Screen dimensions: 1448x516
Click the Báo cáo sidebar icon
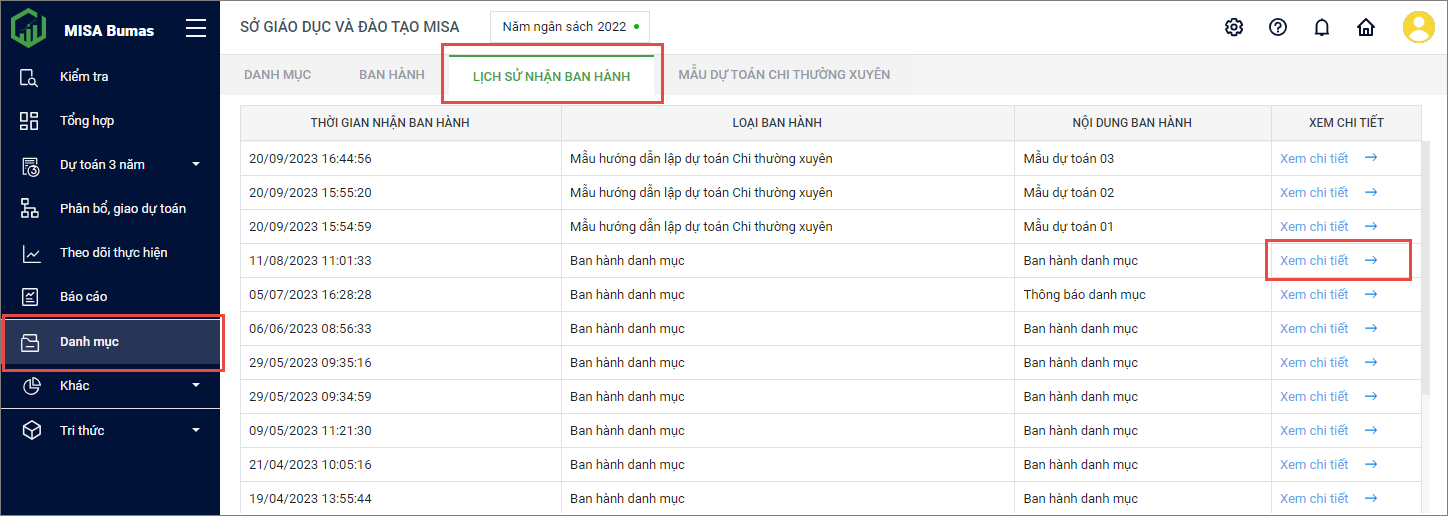click(30, 297)
